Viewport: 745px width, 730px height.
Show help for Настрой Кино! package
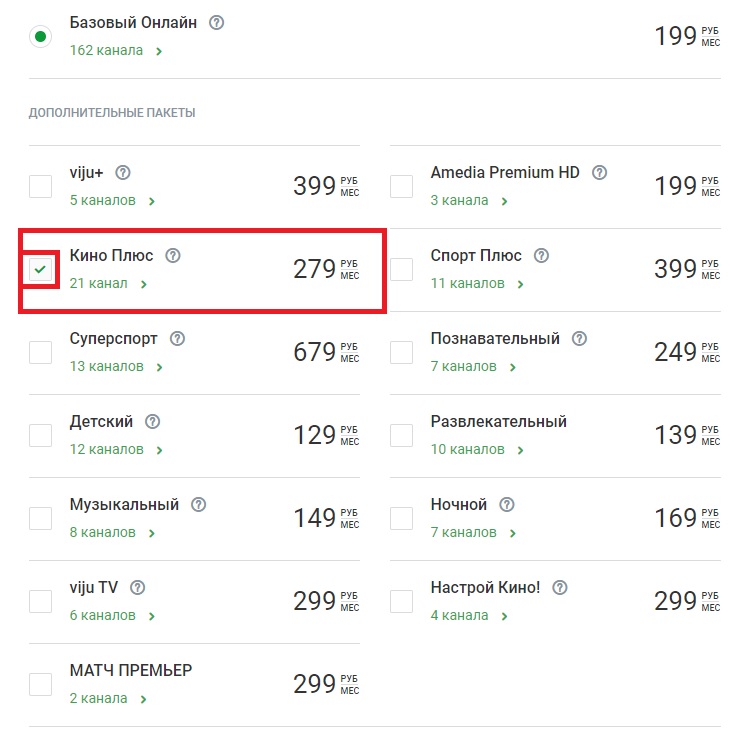560,588
